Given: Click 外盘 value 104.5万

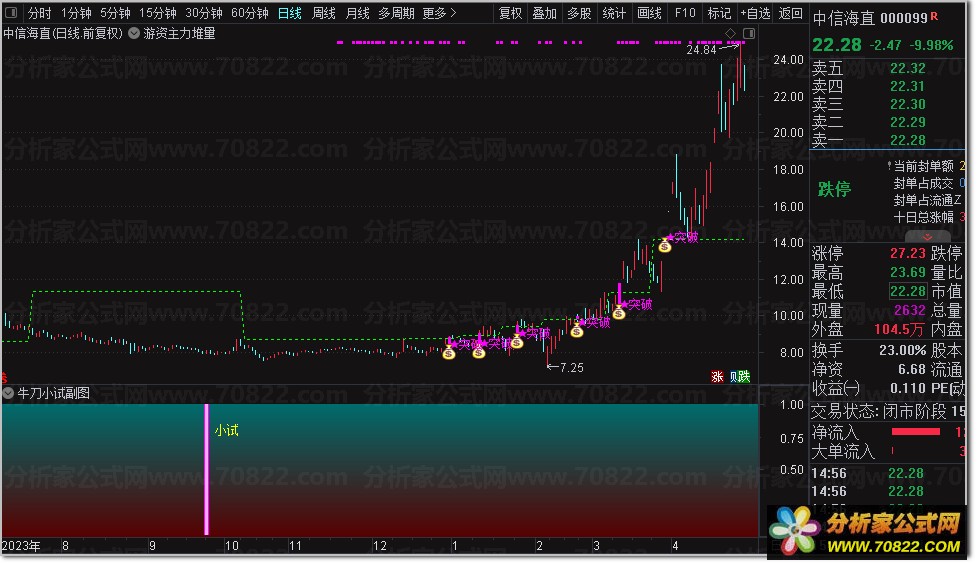Looking at the screenshot, I should 898,329.
